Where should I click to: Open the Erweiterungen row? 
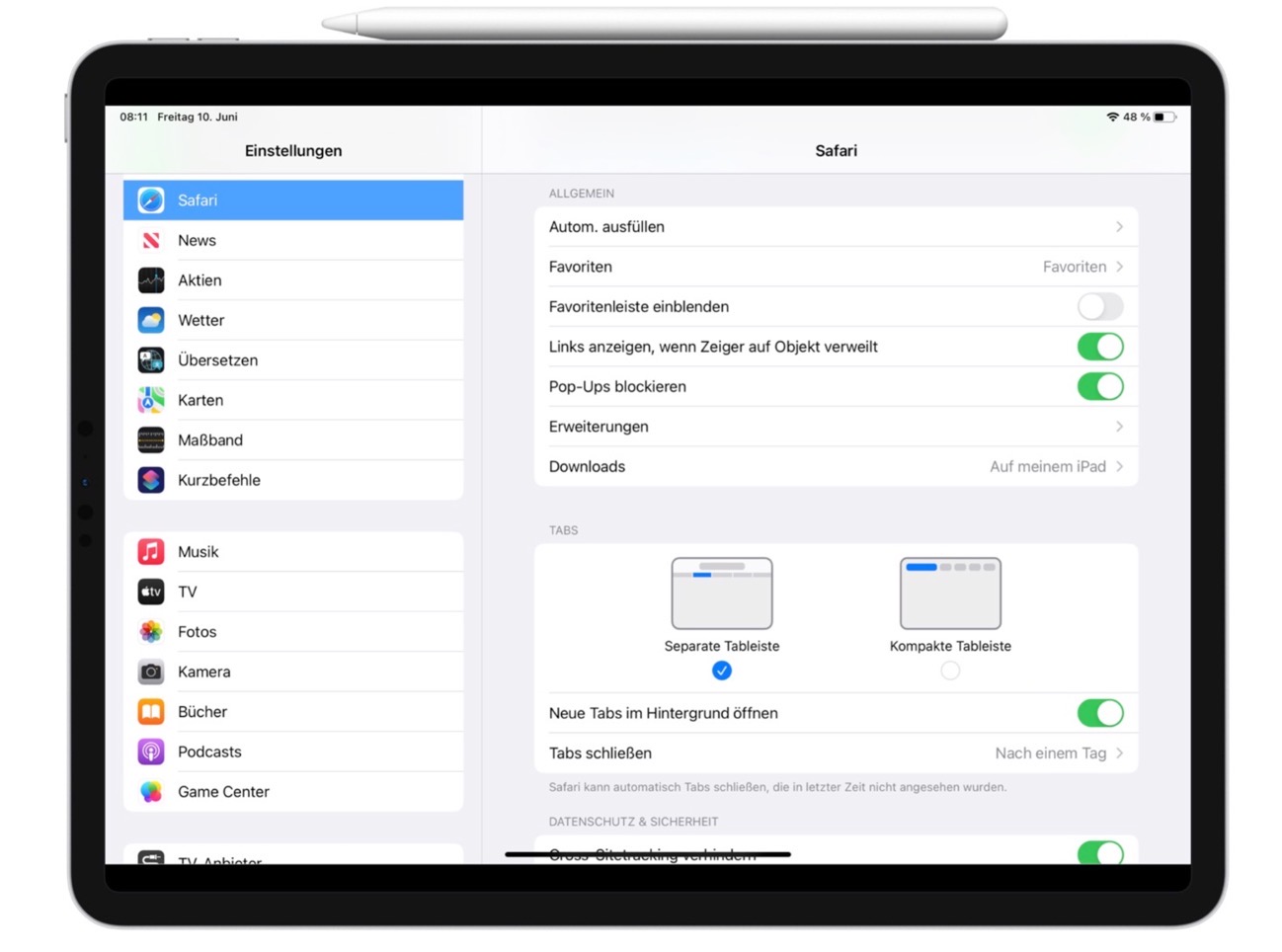click(x=837, y=427)
